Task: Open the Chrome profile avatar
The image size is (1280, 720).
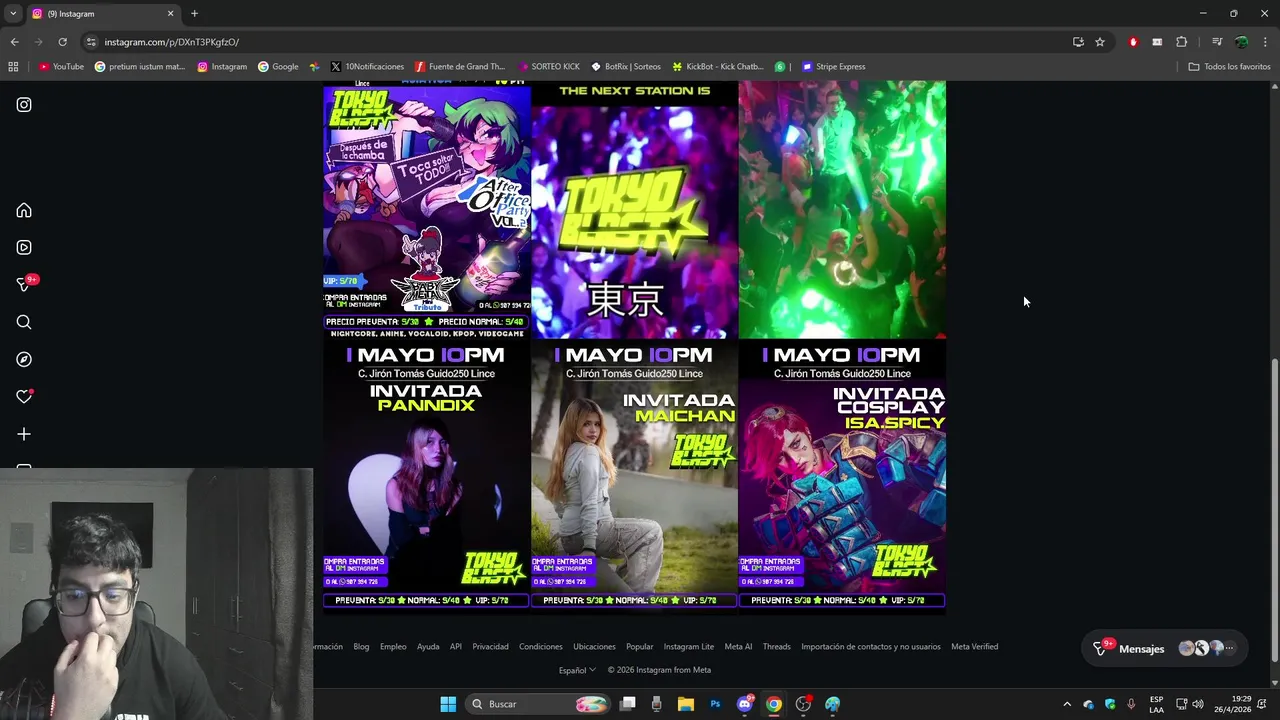Action: click(1241, 42)
